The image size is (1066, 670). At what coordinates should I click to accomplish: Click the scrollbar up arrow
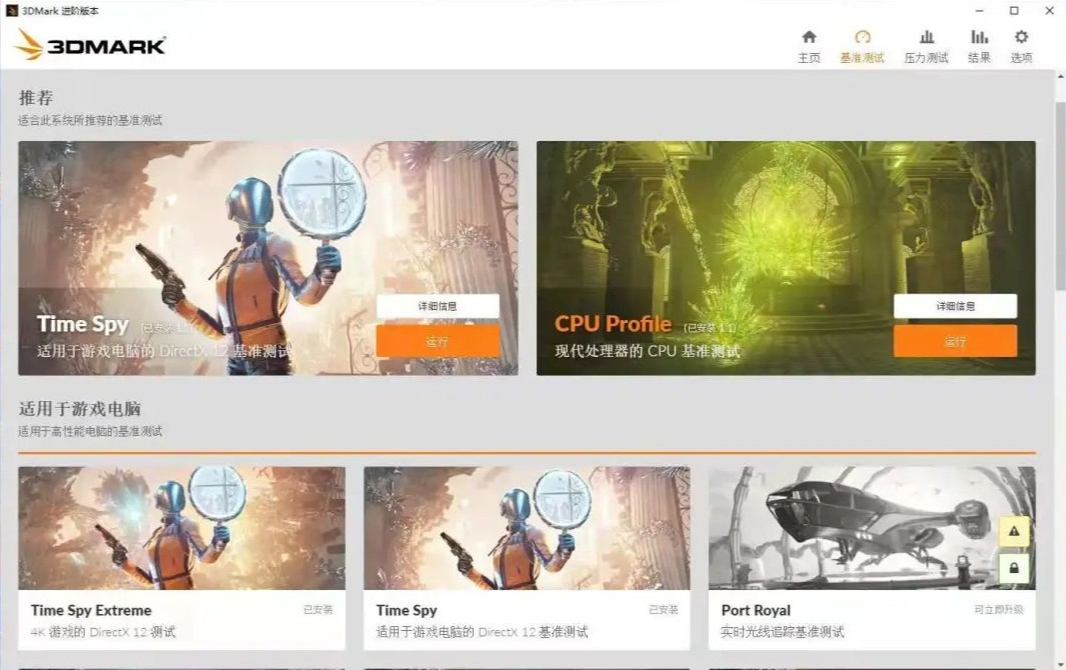[1060, 75]
